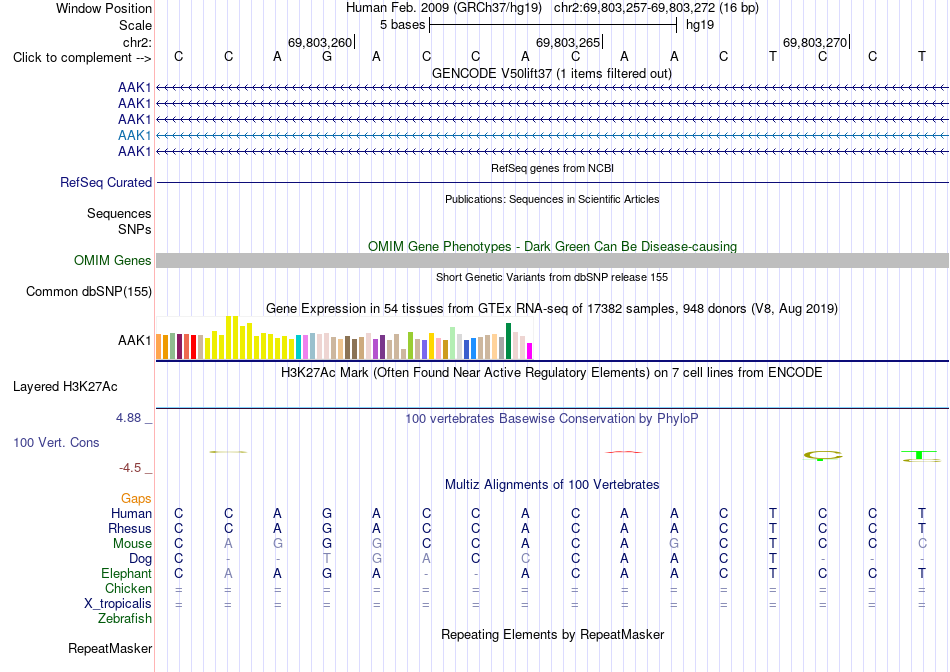This screenshot has height=672, width=950.
Task: Open the RefSeq Curated track label
Action: (106, 182)
